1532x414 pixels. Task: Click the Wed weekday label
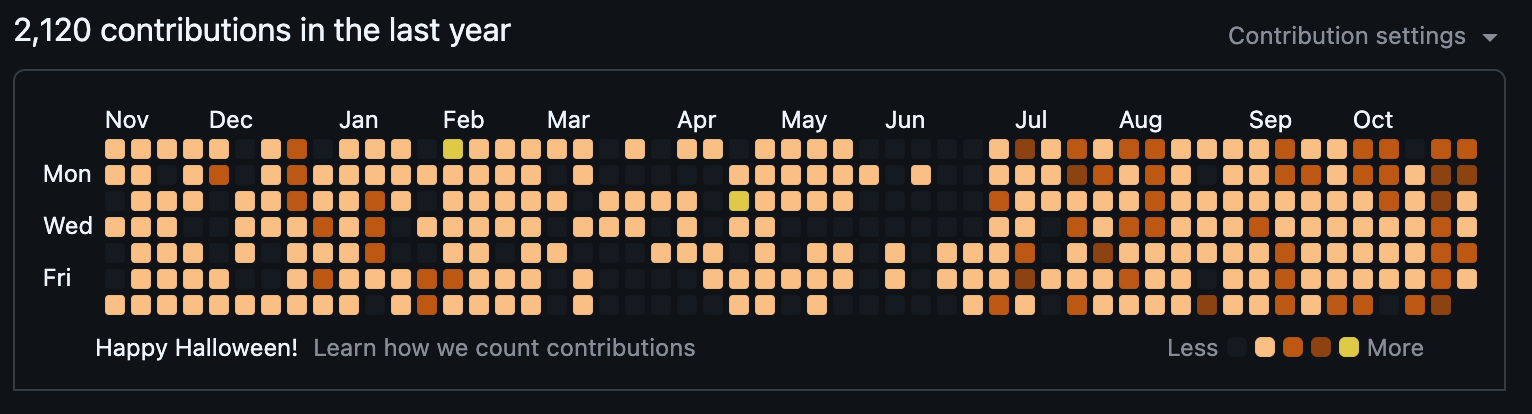pos(67,226)
